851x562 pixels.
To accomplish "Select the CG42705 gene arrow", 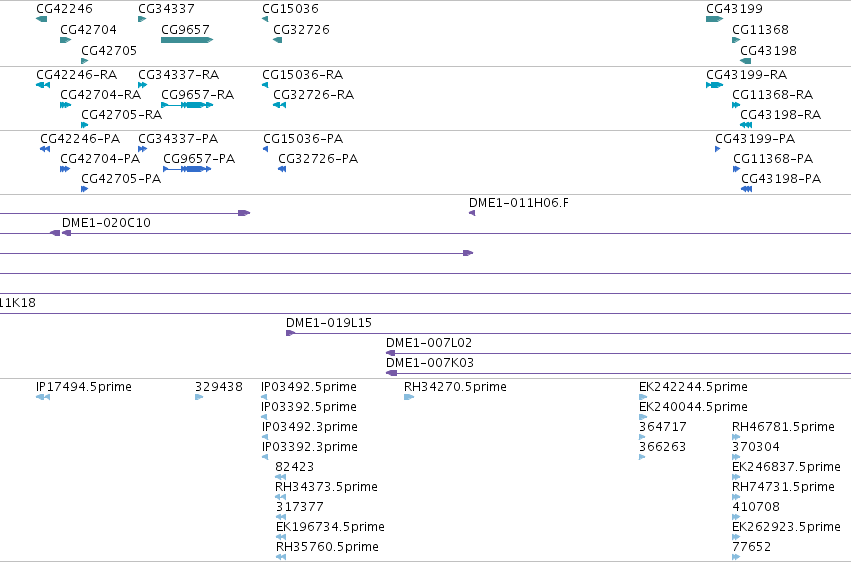I will [x=85, y=61].
